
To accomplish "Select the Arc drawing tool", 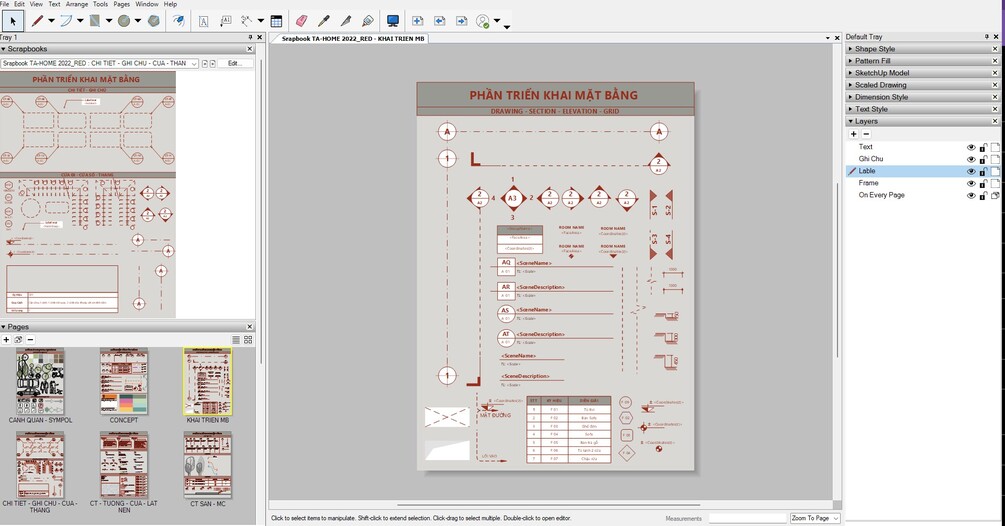I will 66,21.
